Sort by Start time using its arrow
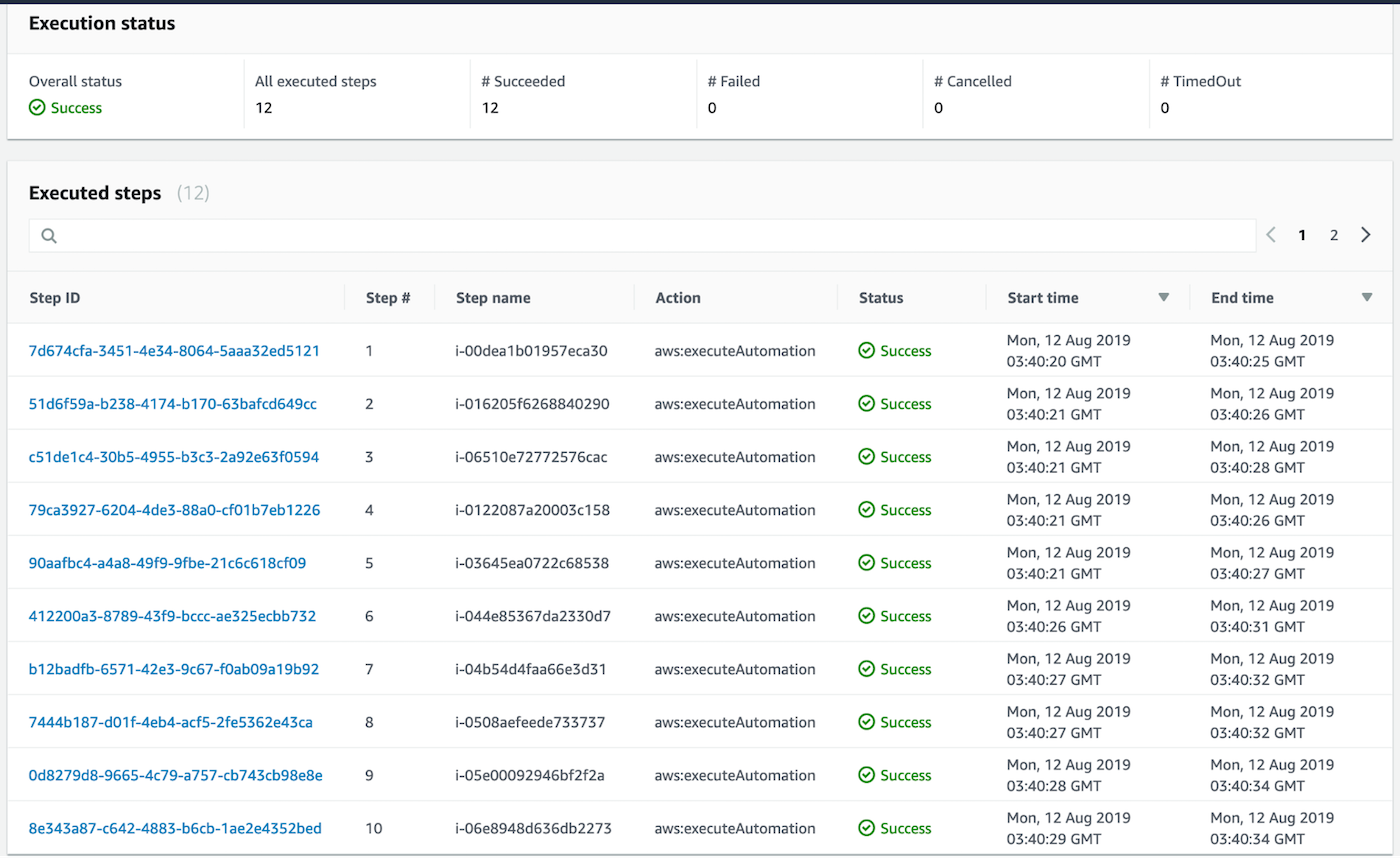Image resolution: width=1400 pixels, height=858 pixels. coord(1163,298)
